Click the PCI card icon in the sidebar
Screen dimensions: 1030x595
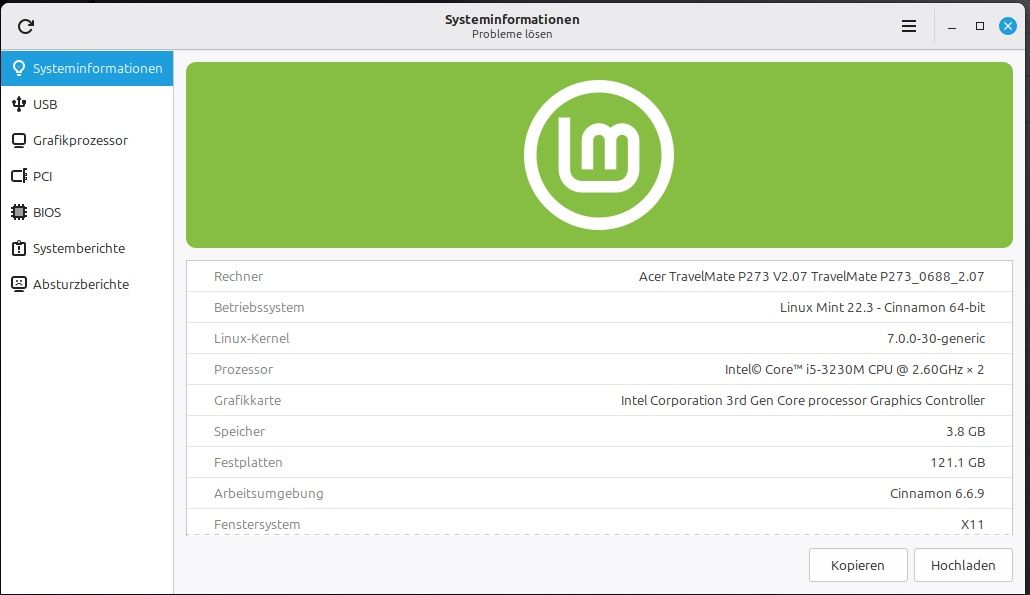click(19, 176)
